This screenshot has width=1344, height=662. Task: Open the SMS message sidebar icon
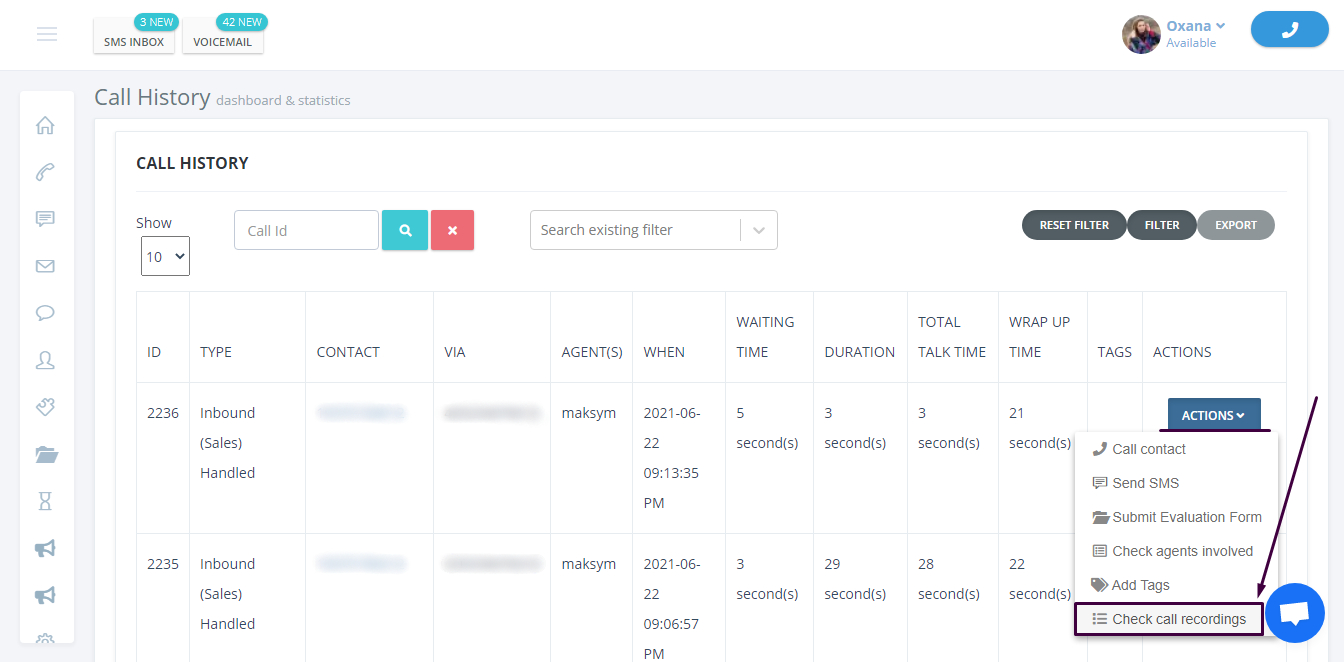click(45, 219)
